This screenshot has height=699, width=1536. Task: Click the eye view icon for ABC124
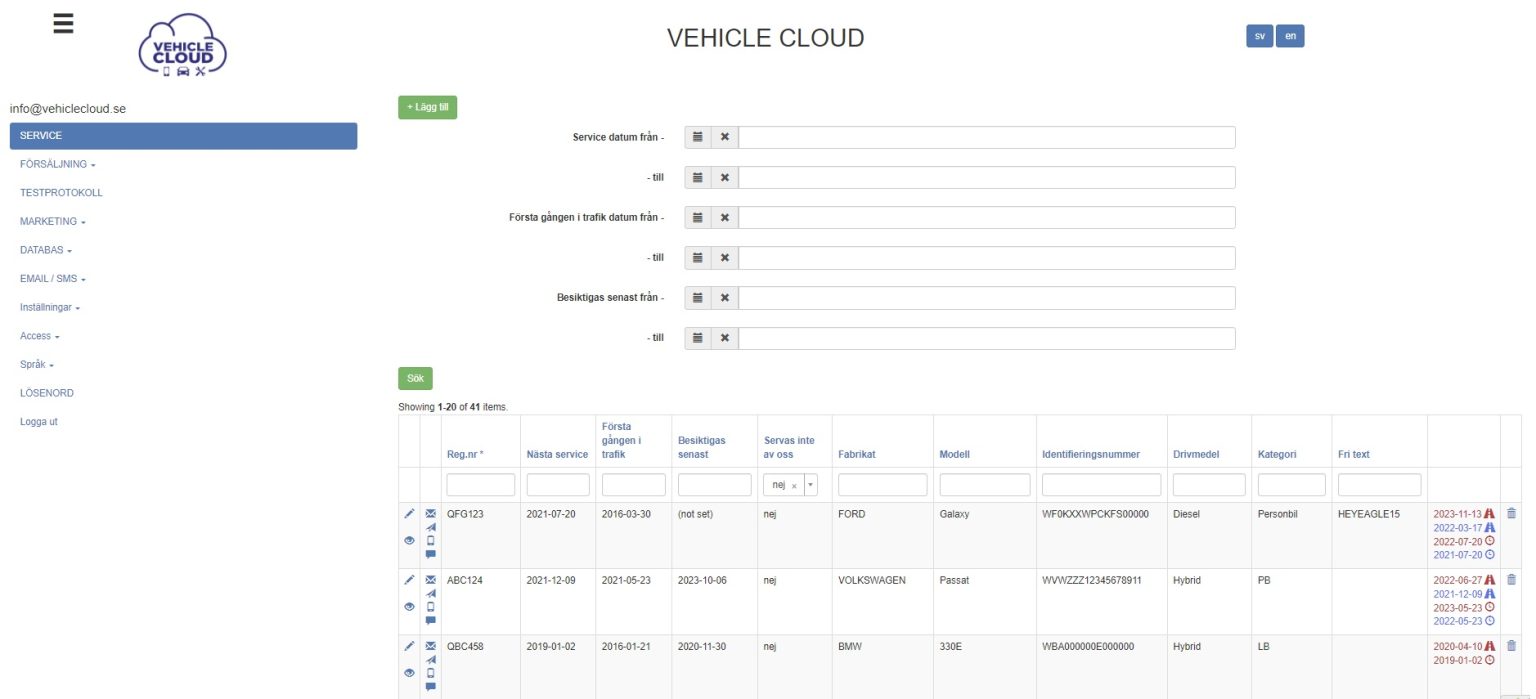409,606
